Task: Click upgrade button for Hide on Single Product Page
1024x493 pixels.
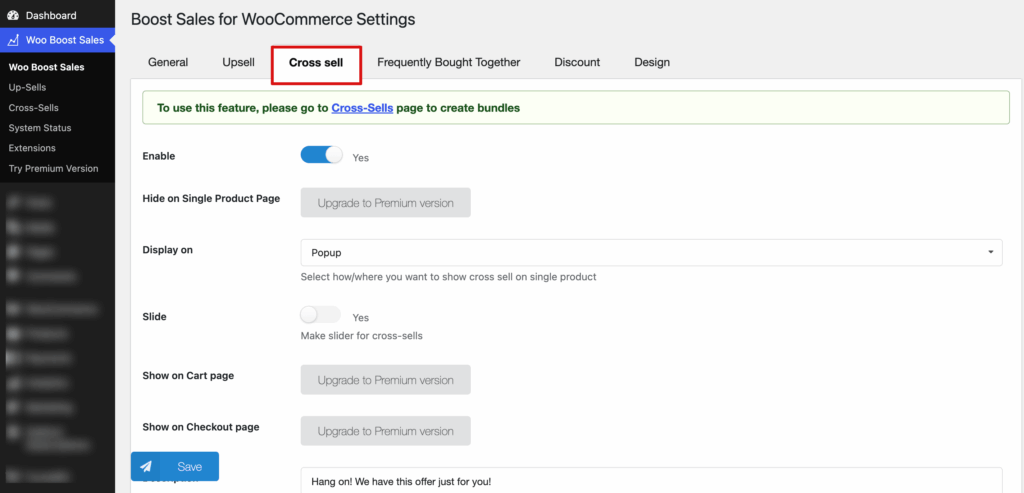Action: click(x=385, y=203)
